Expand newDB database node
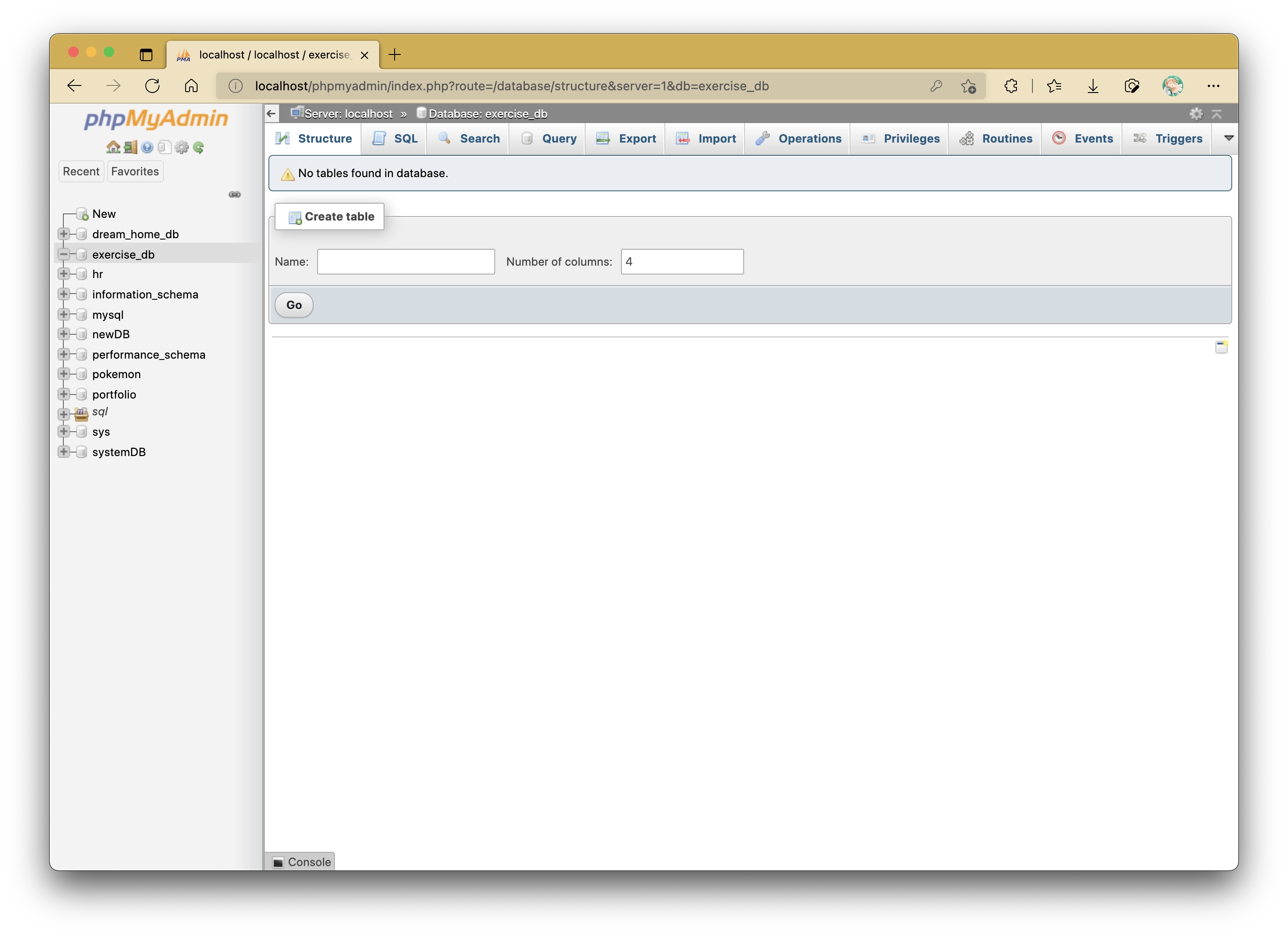Viewport: 1288px width, 936px height. point(64,334)
